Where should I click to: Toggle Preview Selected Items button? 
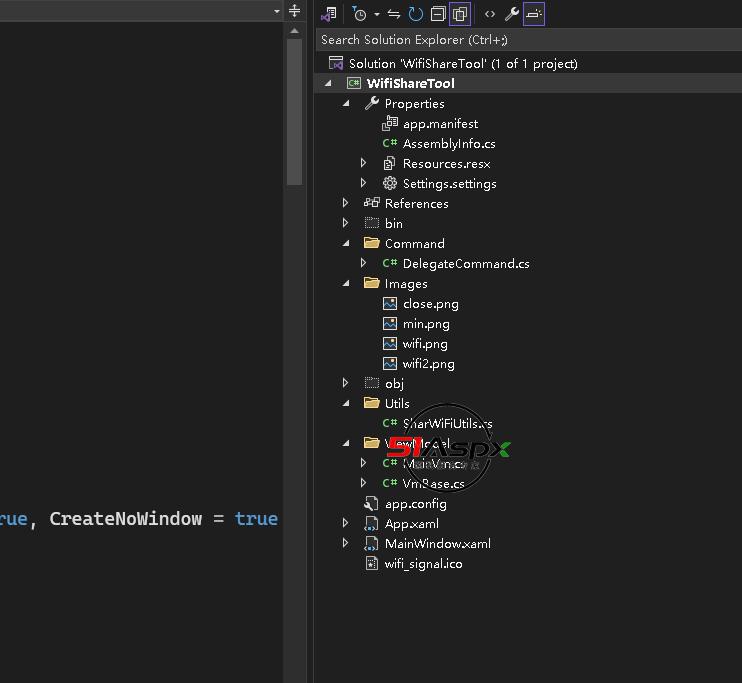click(x=534, y=14)
